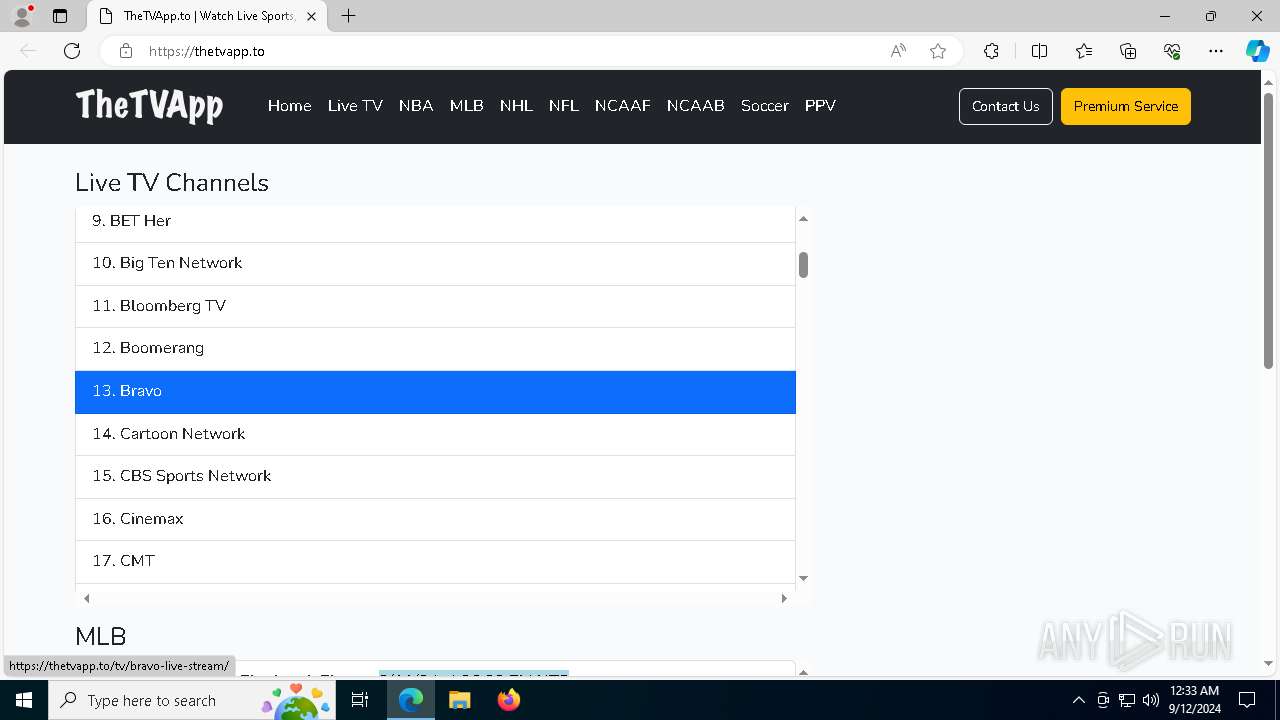This screenshot has height=720, width=1280.
Task: Click channel list scroll left arrow
Action: coord(87,598)
